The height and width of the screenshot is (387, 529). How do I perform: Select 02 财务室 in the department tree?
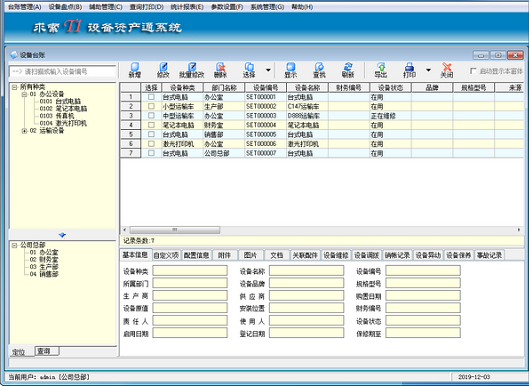click(x=44, y=260)
